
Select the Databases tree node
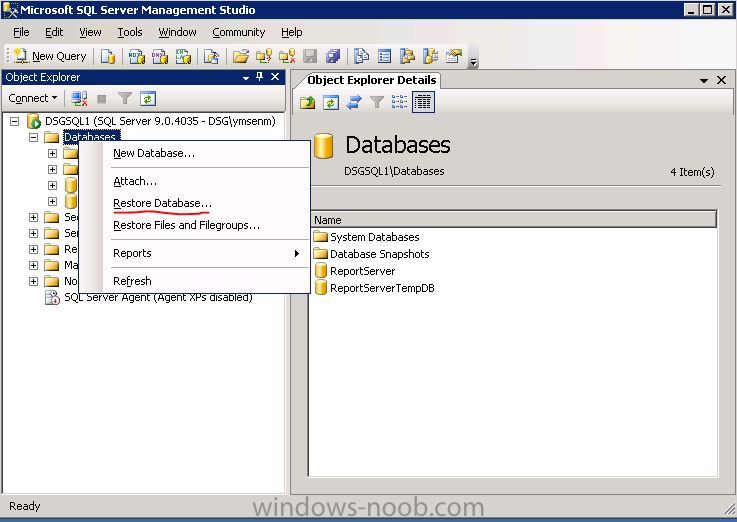tap(91, 137)
